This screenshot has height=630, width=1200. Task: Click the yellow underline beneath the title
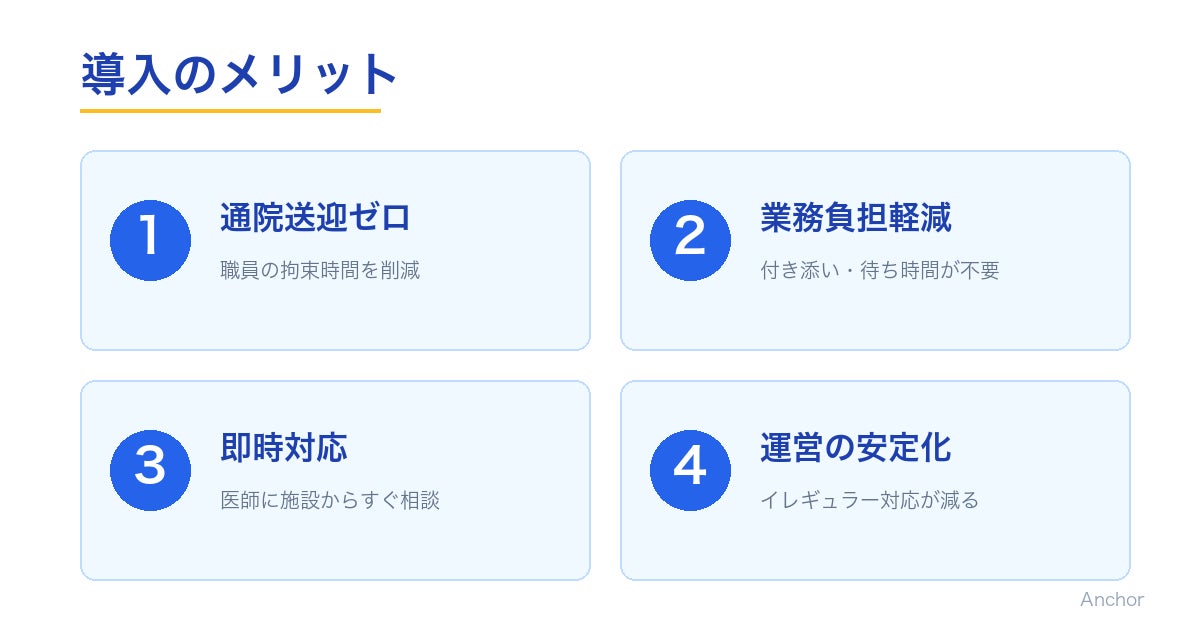[230, 110]
